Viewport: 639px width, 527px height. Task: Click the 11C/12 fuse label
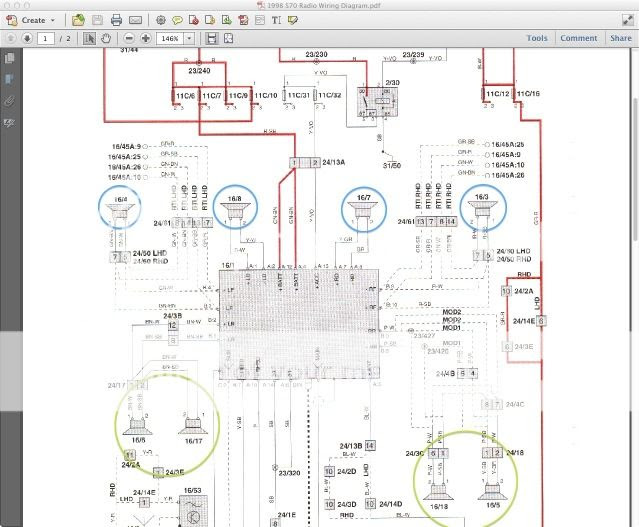click(498, 94)
